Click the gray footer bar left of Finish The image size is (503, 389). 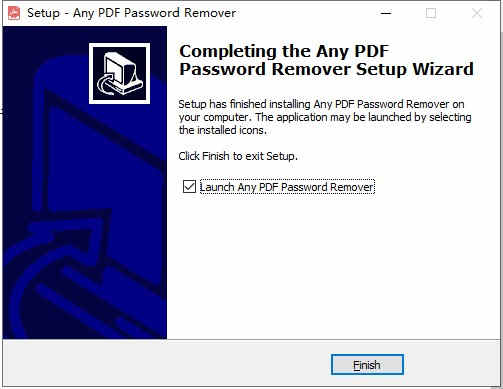click(167, 364)
